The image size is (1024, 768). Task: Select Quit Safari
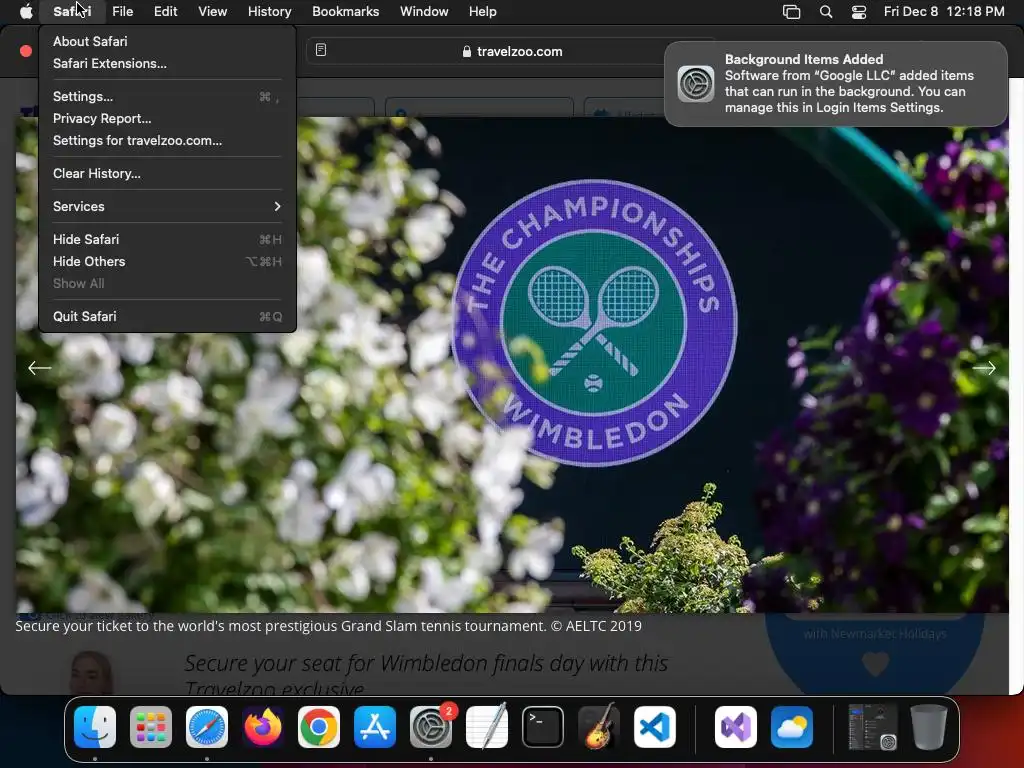[167, 317]
